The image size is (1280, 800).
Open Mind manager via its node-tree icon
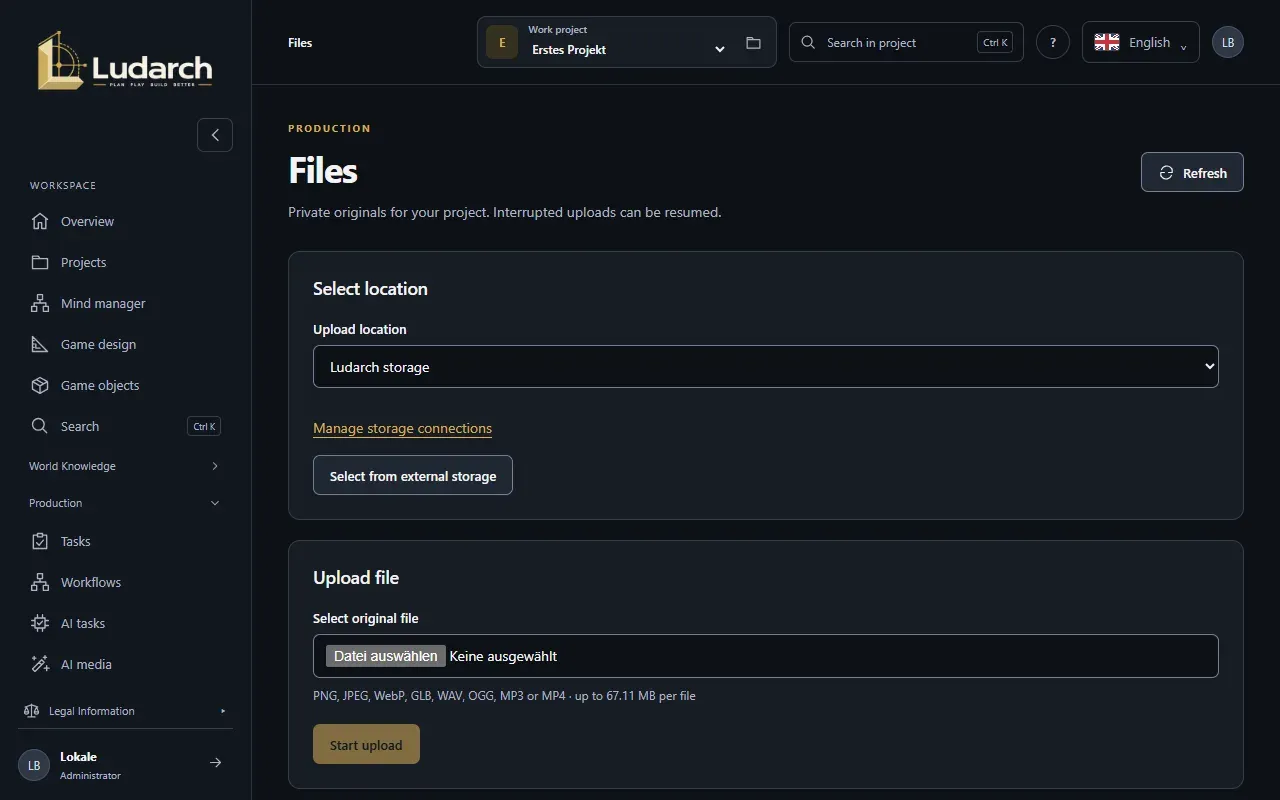tap(40, 303)
